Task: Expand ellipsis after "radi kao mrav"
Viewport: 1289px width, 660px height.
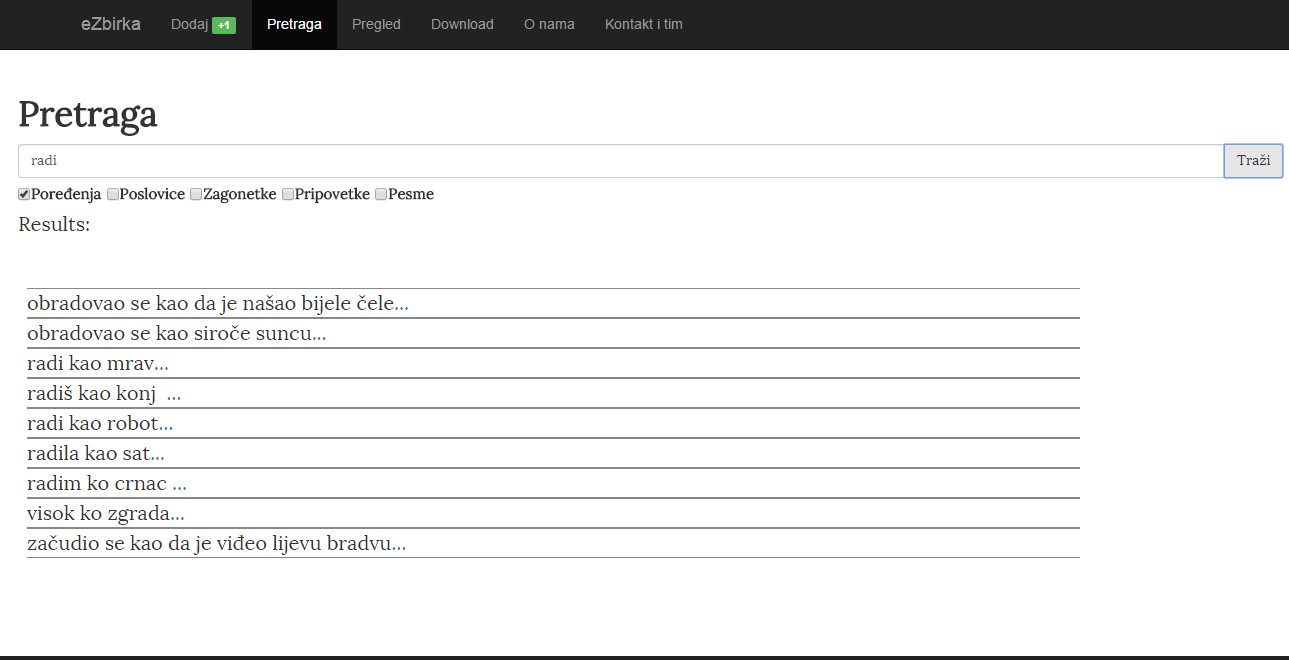Action: [161, 364]
